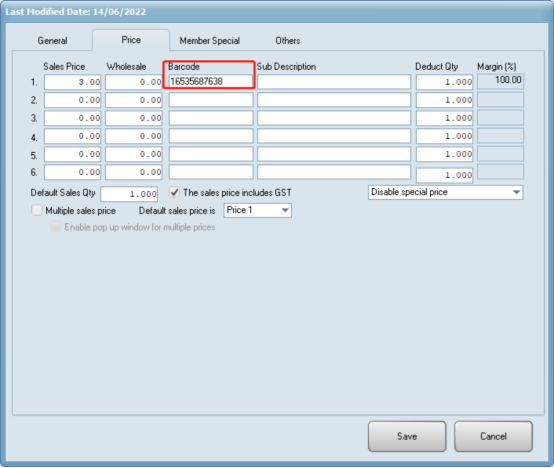Open the Member Special tab
554x468 pixels.
tap(210, 41)
